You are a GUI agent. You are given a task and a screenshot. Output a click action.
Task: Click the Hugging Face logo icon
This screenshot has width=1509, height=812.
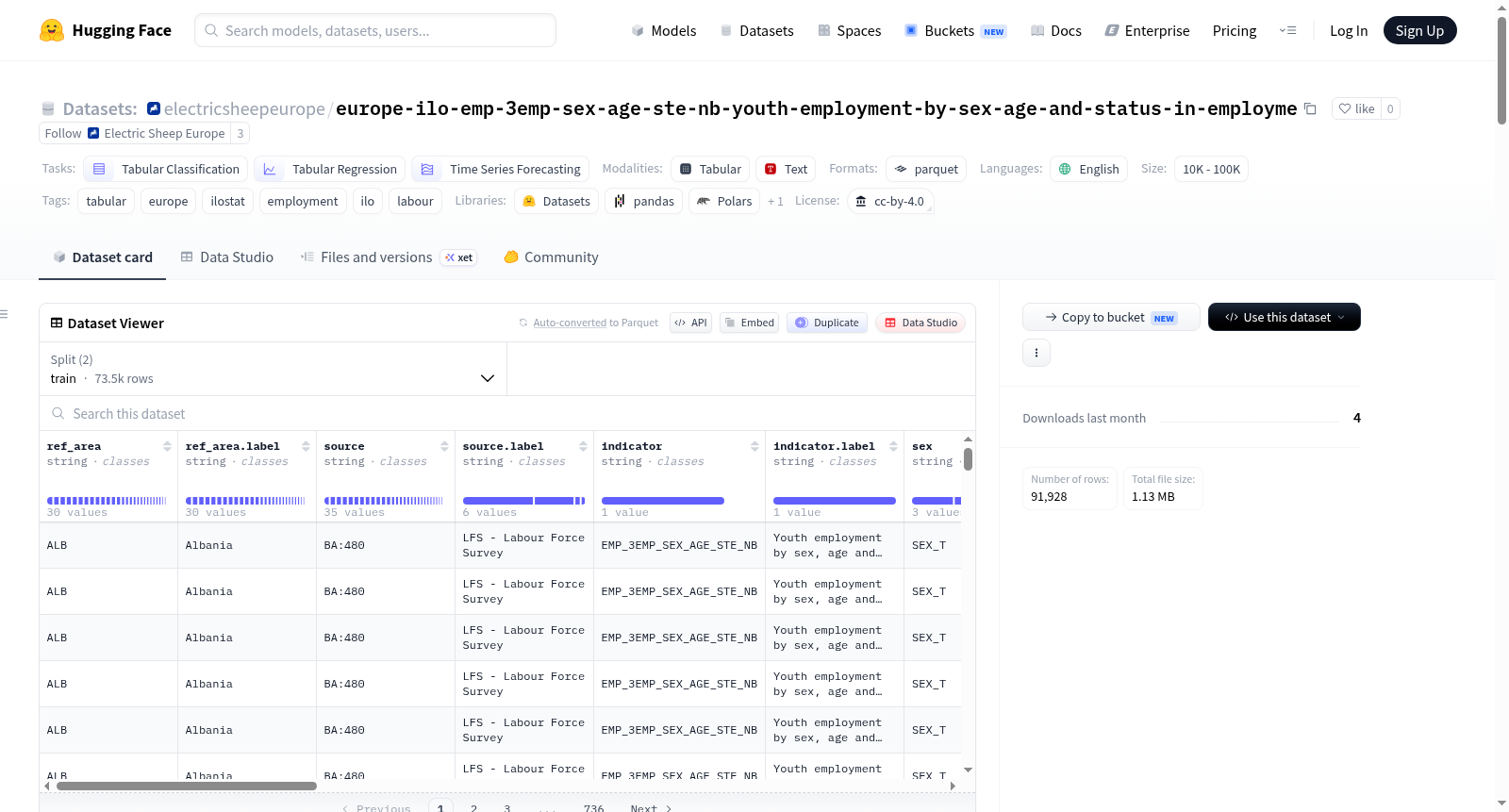(x=52, y=30)
